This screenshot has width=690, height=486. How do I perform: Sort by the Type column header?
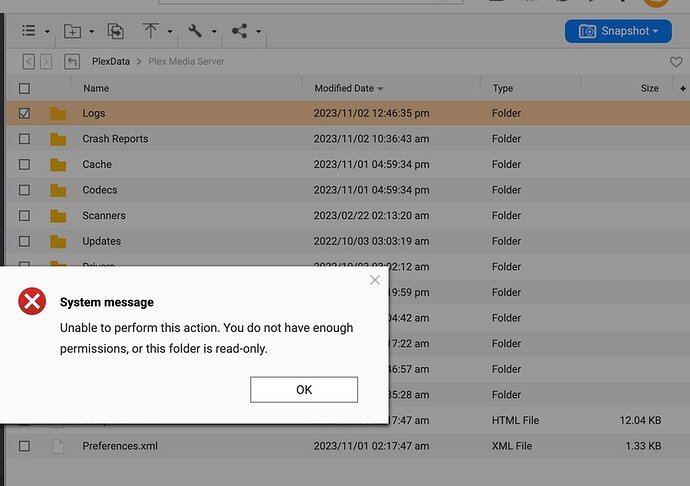503,88
